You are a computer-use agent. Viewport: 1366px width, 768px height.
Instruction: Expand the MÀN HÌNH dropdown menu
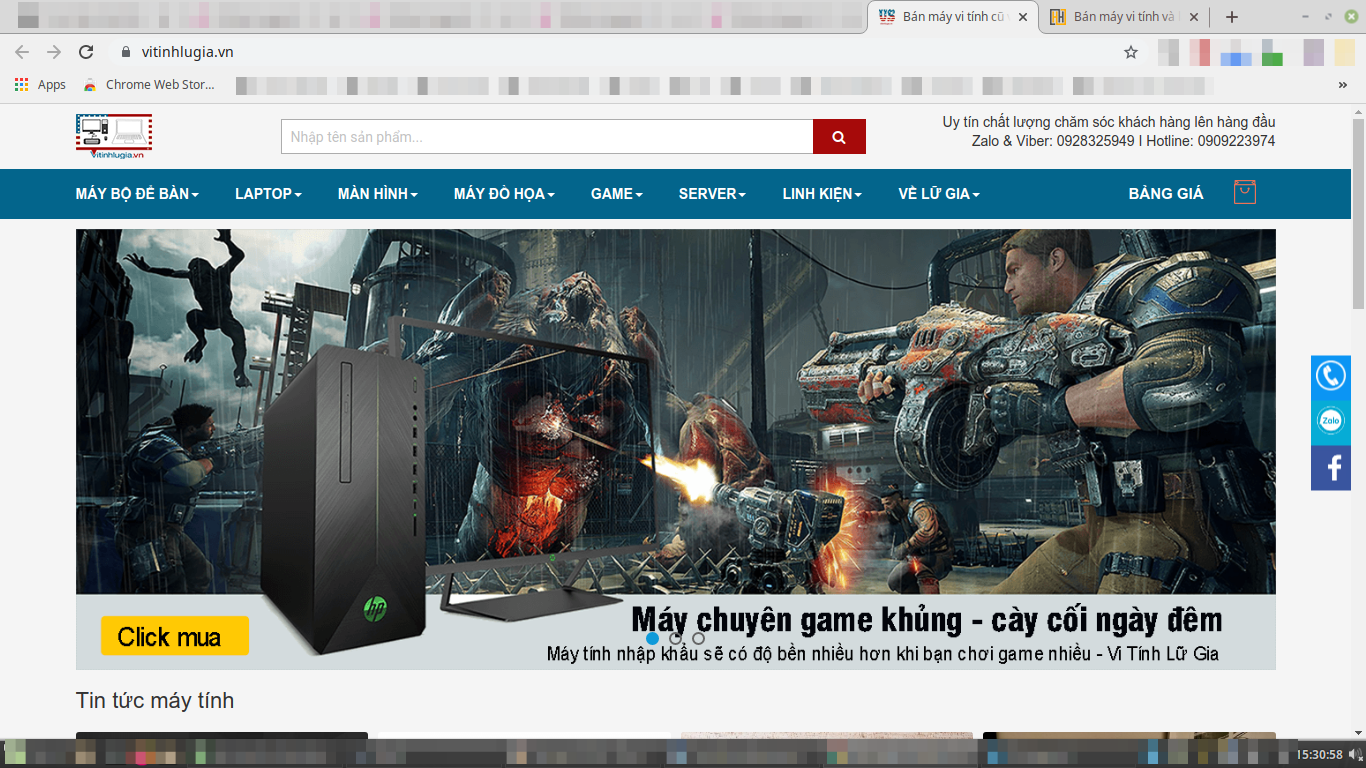378,194
